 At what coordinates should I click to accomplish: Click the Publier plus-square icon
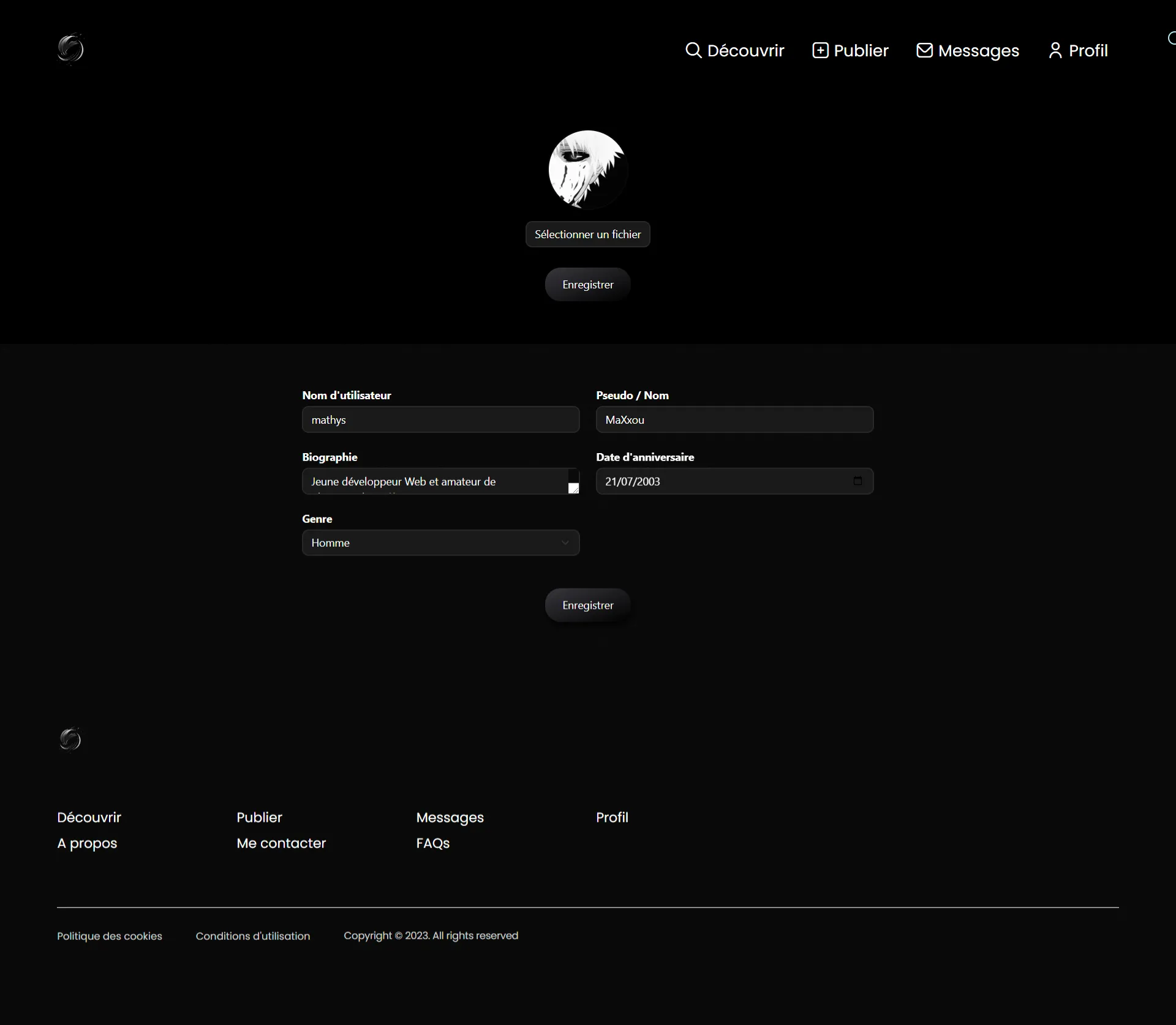(820, 50)
